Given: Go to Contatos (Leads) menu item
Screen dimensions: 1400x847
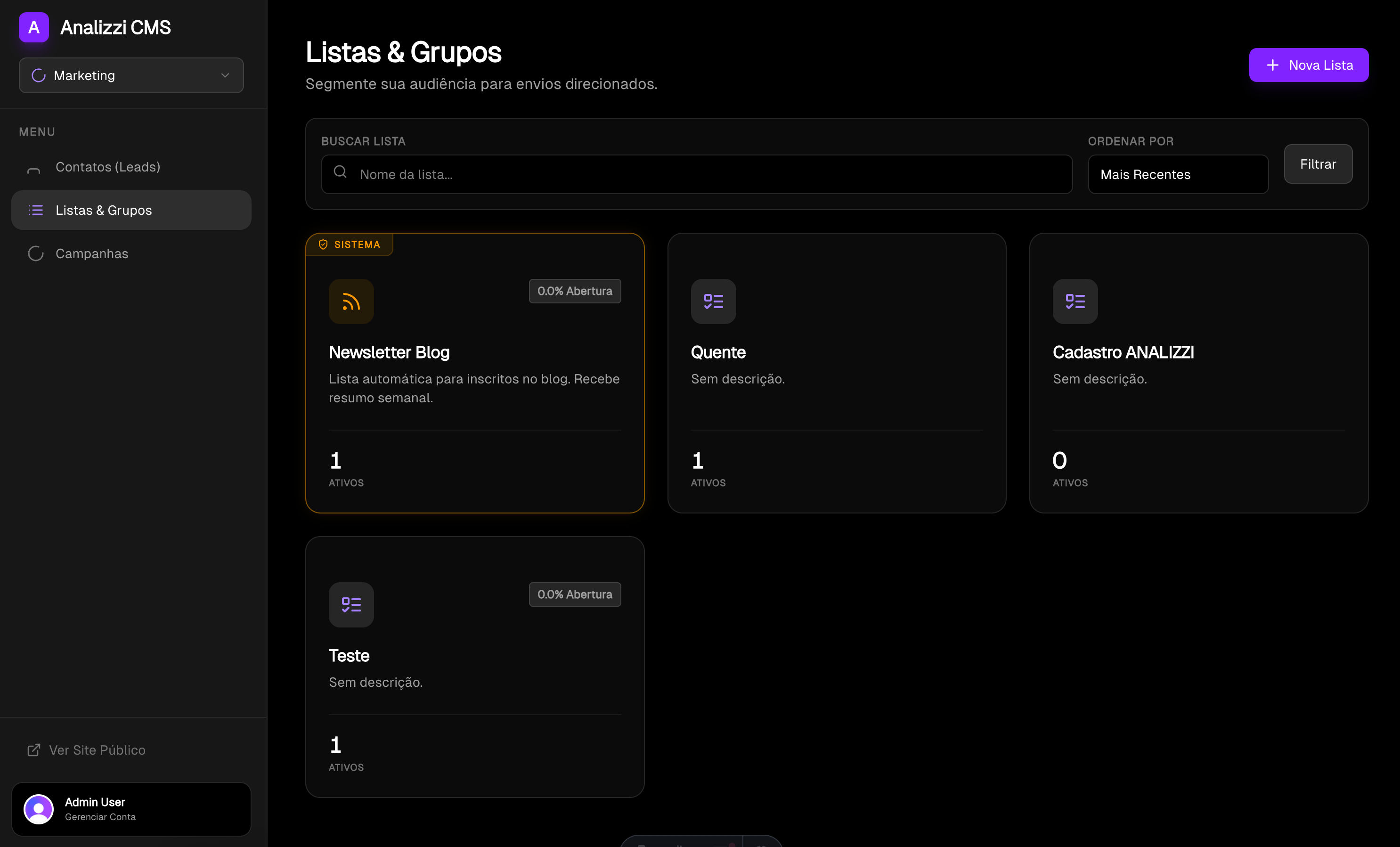Looking at the screenshot, I should pyautogui.click(x=108, y=167).
